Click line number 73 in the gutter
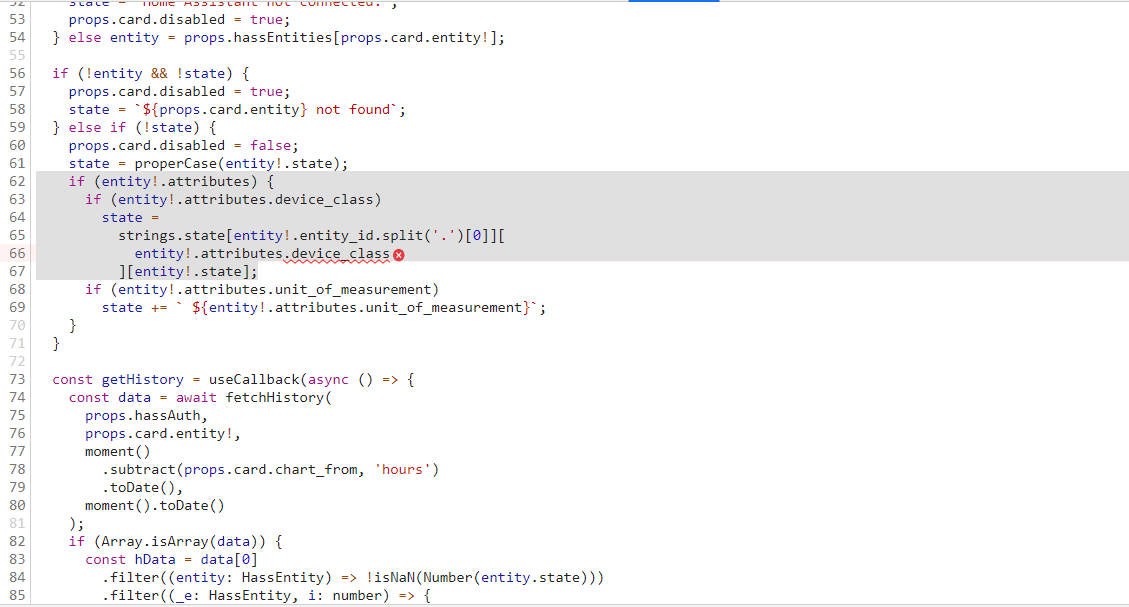The image size is (1129, 607). [x=16, y=379]
